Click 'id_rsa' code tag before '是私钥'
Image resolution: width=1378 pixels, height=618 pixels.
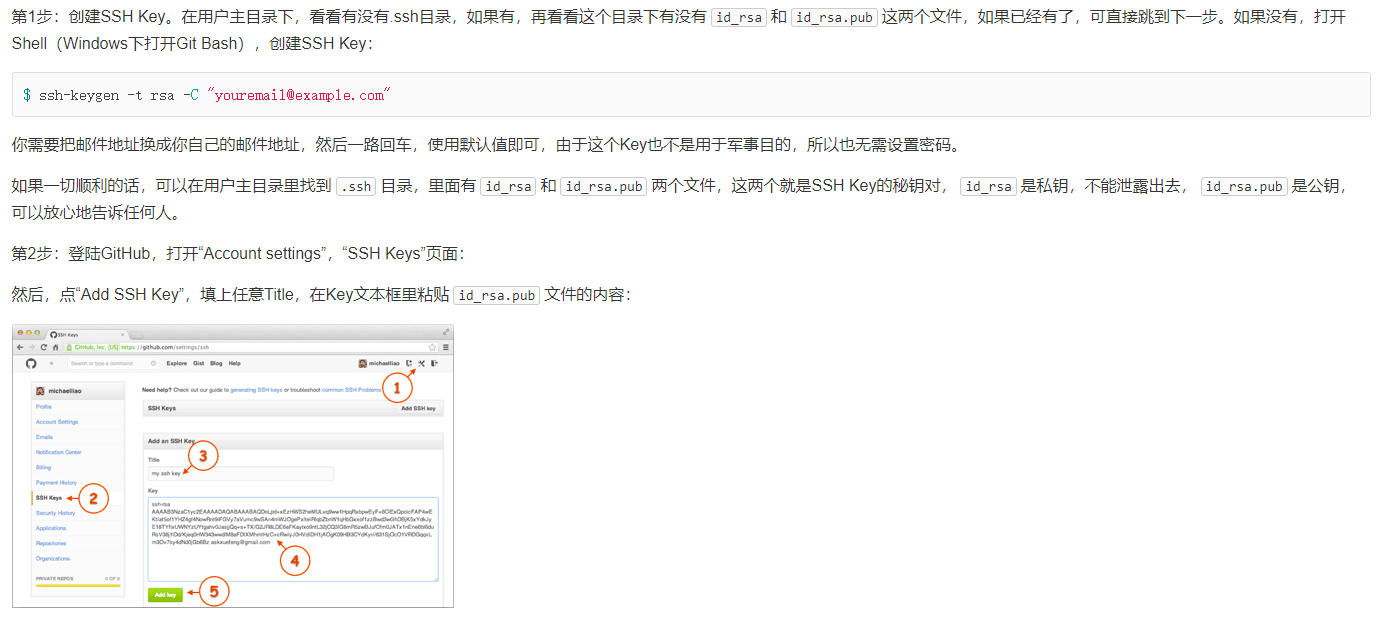pyautogui.click(x=988, y=186)
